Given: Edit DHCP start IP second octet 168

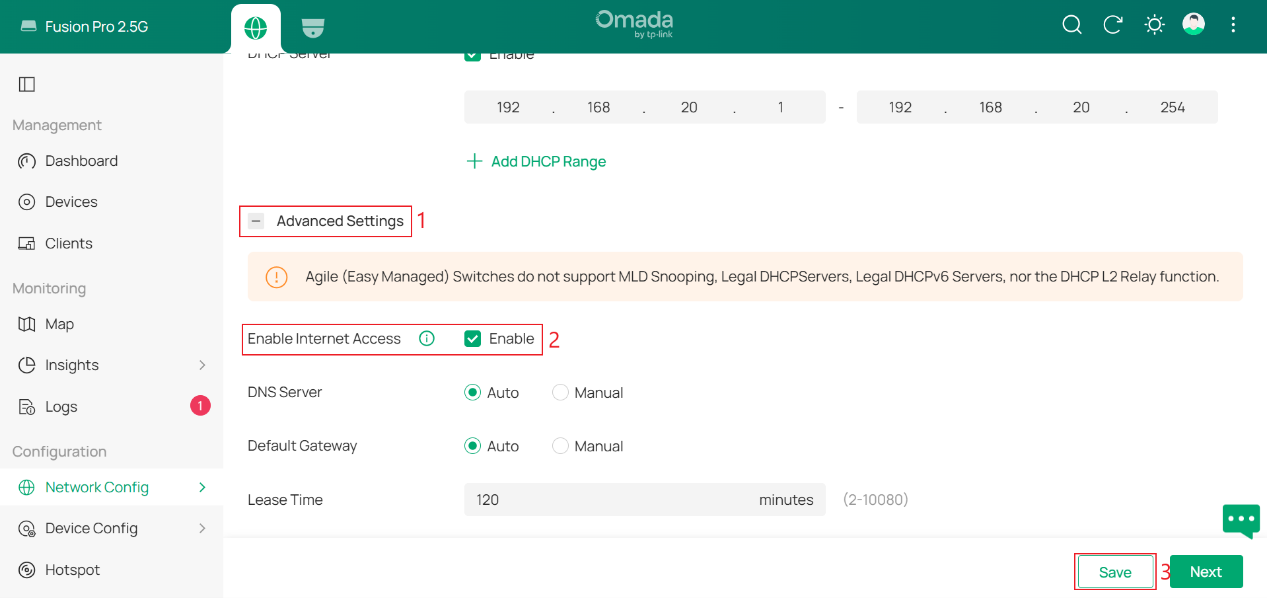Looking at the screenshot, I should pos(599,107).
